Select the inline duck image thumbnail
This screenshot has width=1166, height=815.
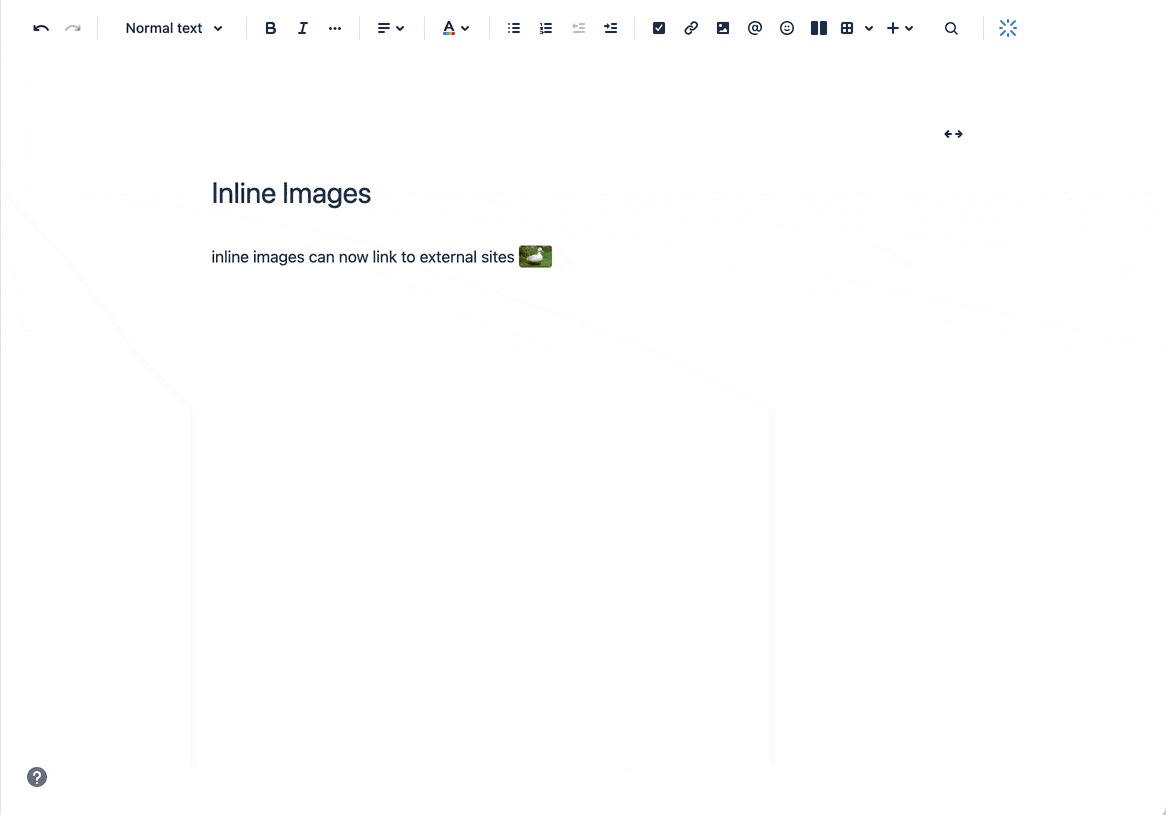[535, 257]
